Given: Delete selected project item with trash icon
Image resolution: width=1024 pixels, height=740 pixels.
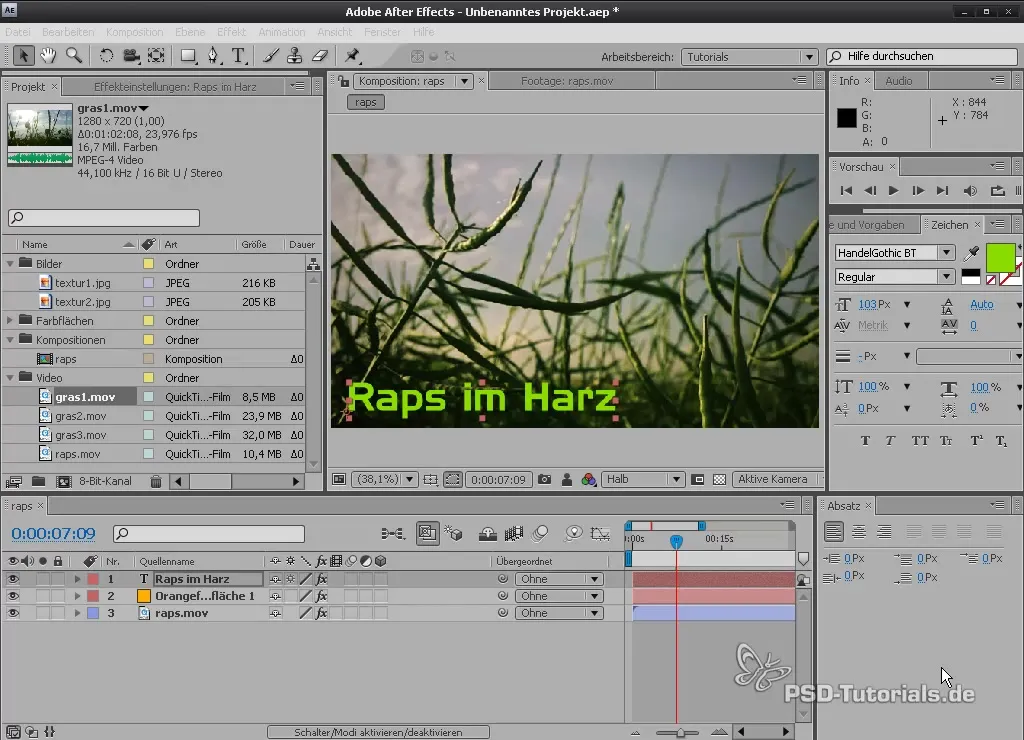Looking at the screenshot, I should pos(155,481).
